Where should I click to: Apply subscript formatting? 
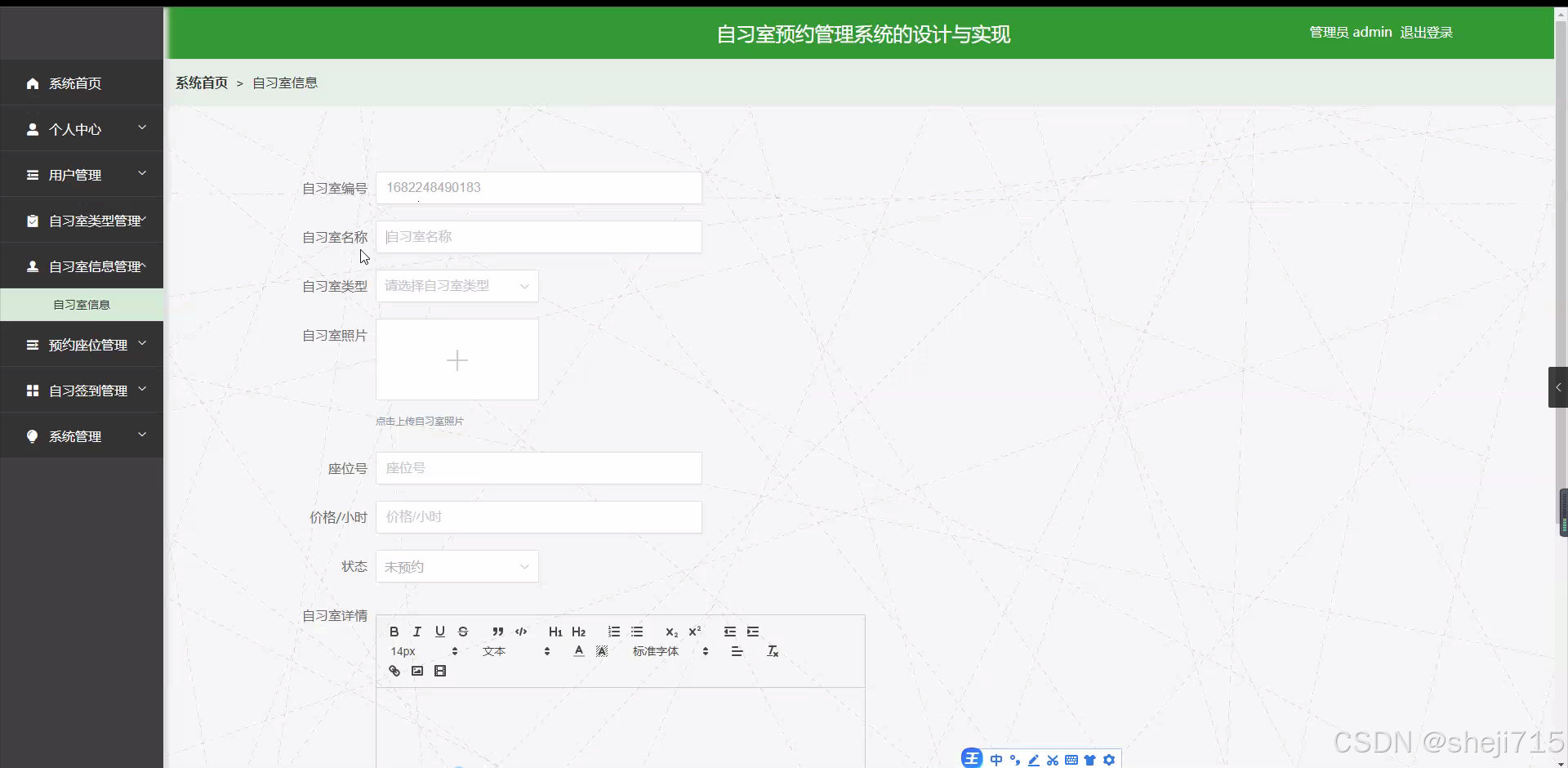coord(671,632)
